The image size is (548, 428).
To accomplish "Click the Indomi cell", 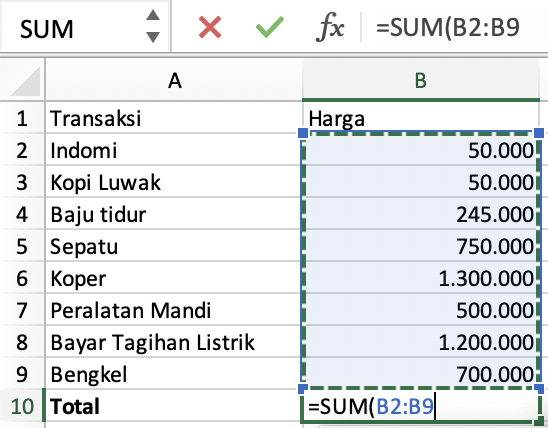I will pos(174,150).
